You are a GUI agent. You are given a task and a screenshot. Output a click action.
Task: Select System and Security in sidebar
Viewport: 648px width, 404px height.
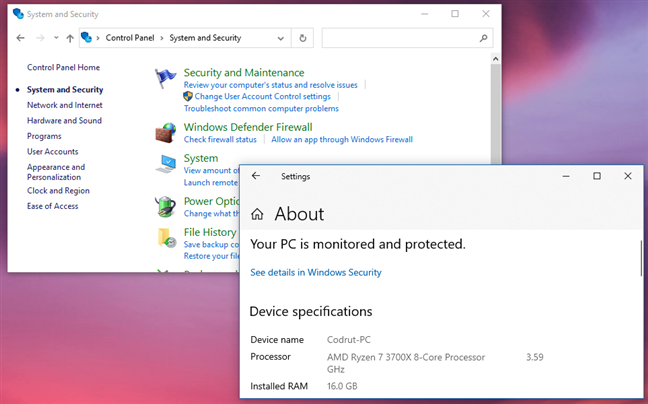point(65,90)
